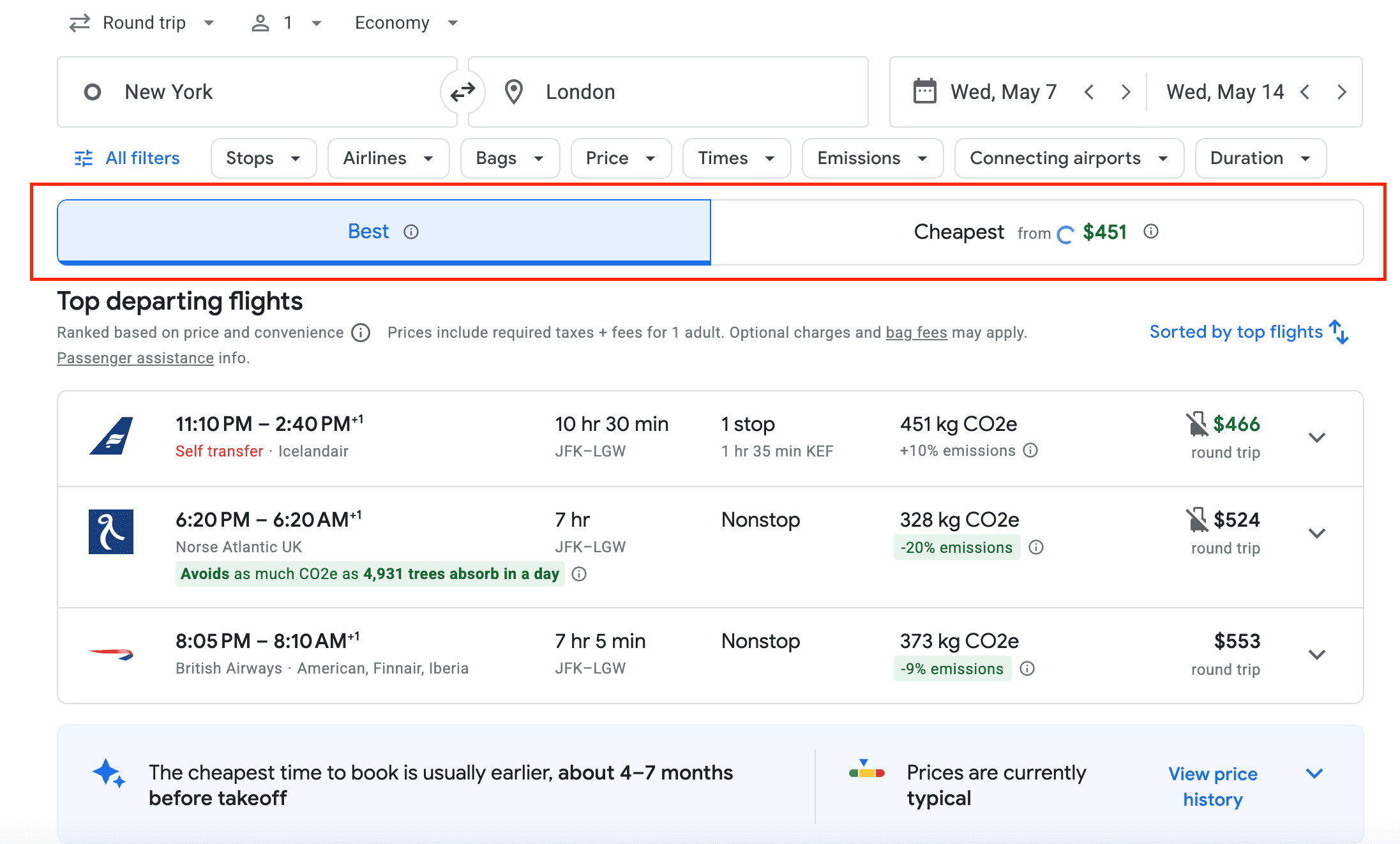
Task: Click the price level gauge icon
Action: tap(867, 769)
